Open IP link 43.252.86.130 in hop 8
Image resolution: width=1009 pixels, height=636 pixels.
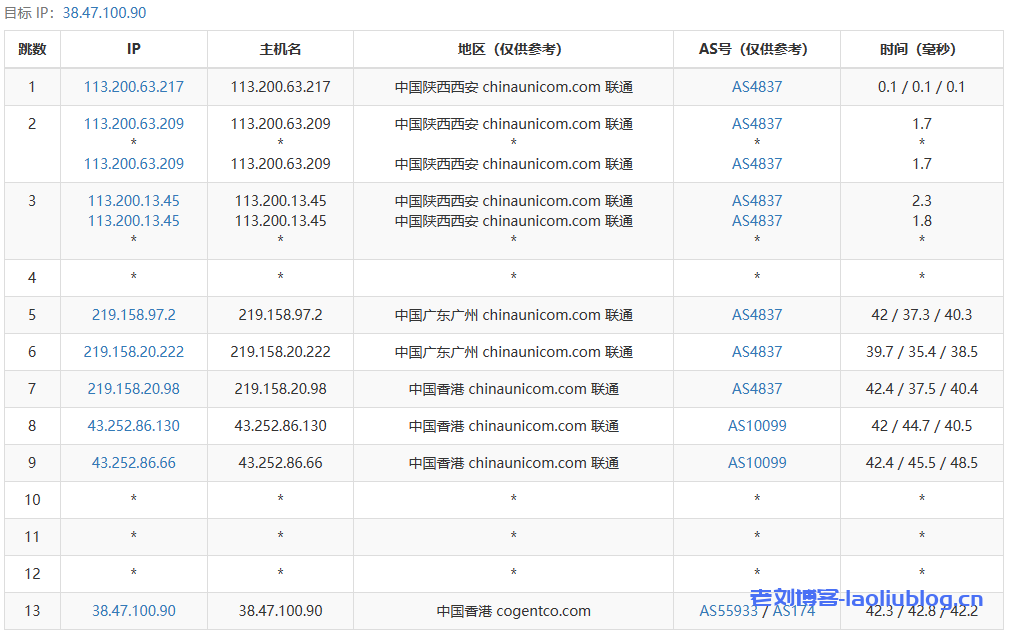[133, 425]
